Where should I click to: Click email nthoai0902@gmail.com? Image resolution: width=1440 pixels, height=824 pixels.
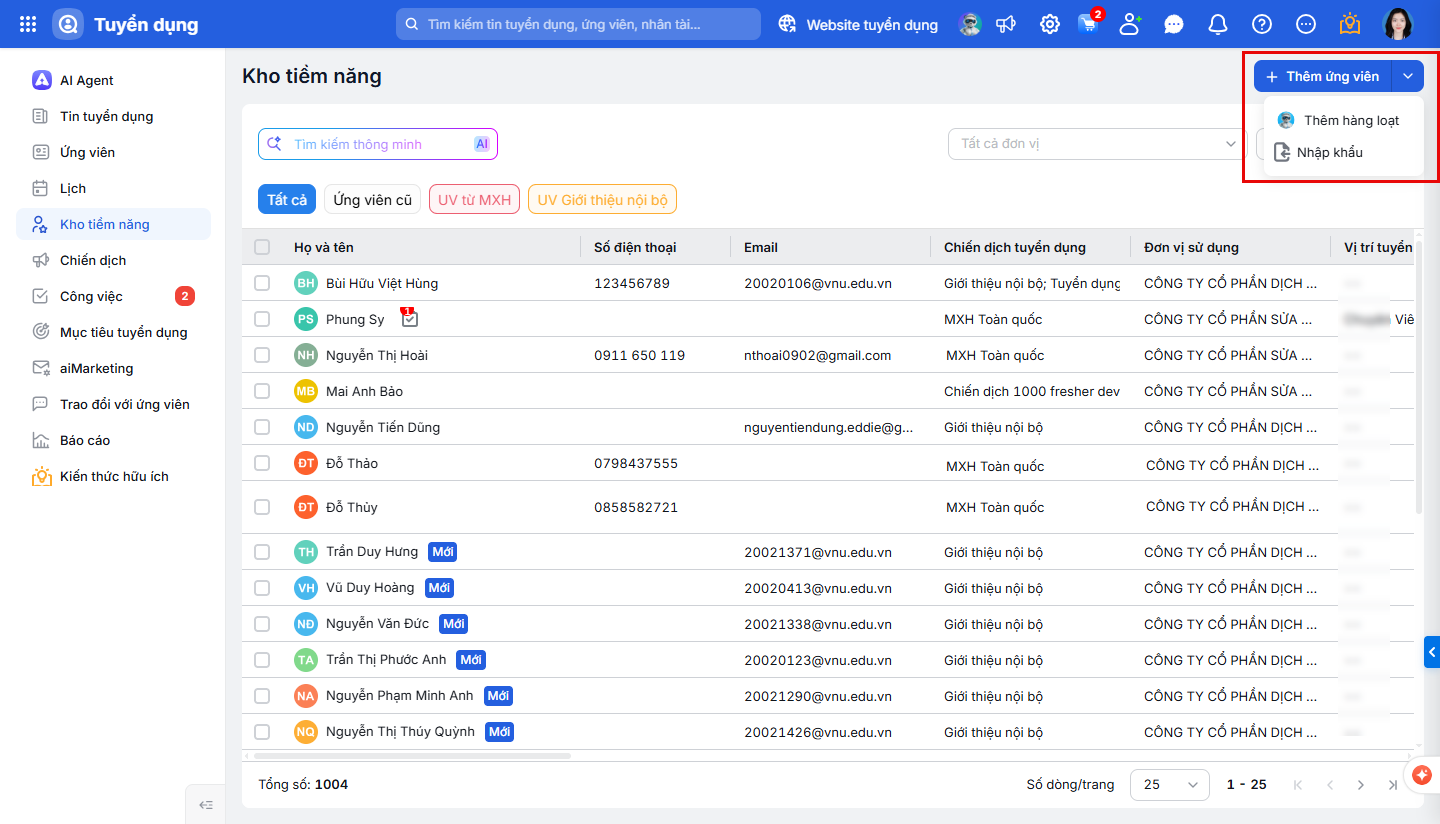817,355
